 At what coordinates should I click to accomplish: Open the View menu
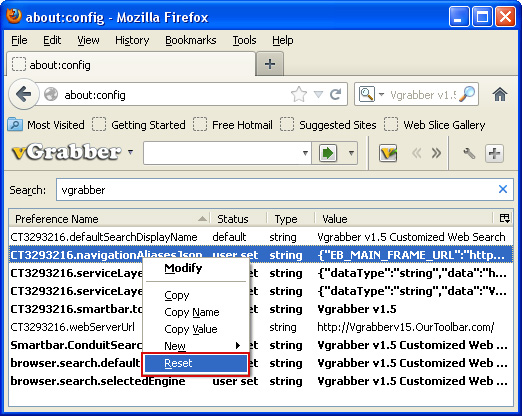tap(88, 40)
